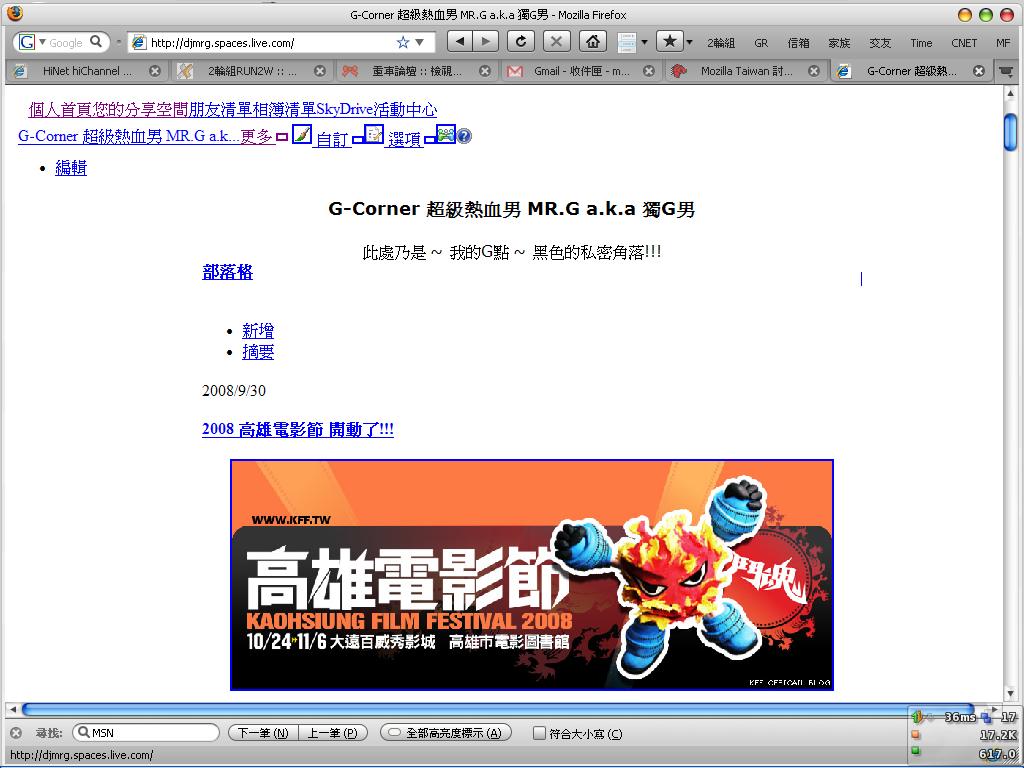Open the 2輪組 bookmark
Viewport: 1024px width, 768px height.
721,43
